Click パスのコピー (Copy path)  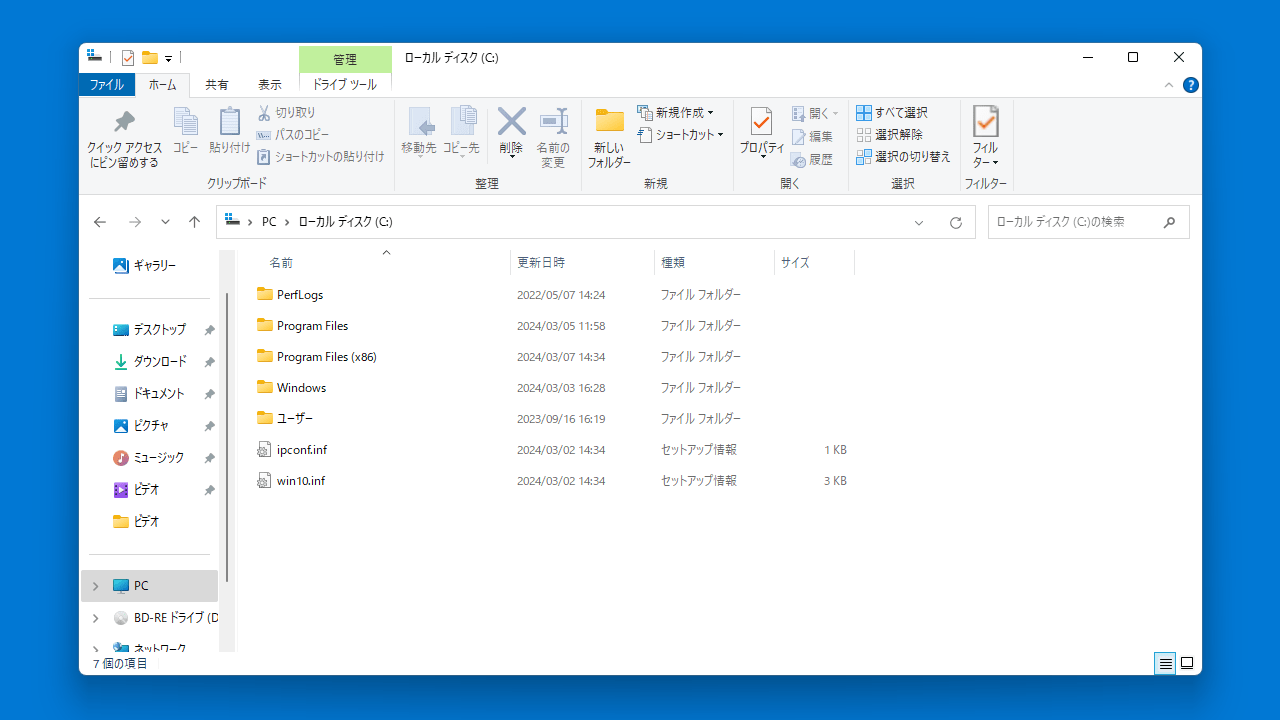point(293,135)
